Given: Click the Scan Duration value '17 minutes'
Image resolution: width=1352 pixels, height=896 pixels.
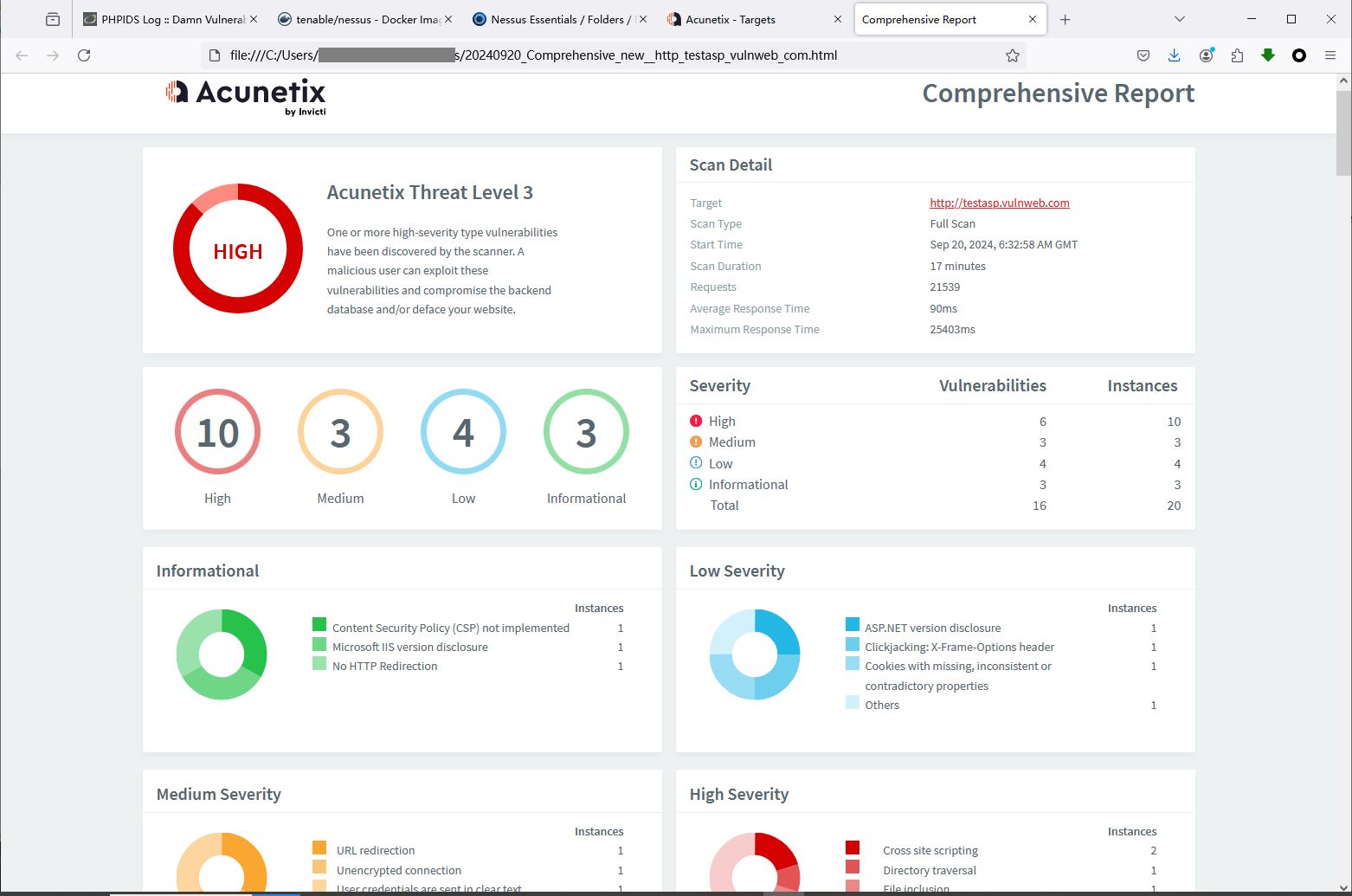Looking at the screenshot, I should click(x=958, y=266).
